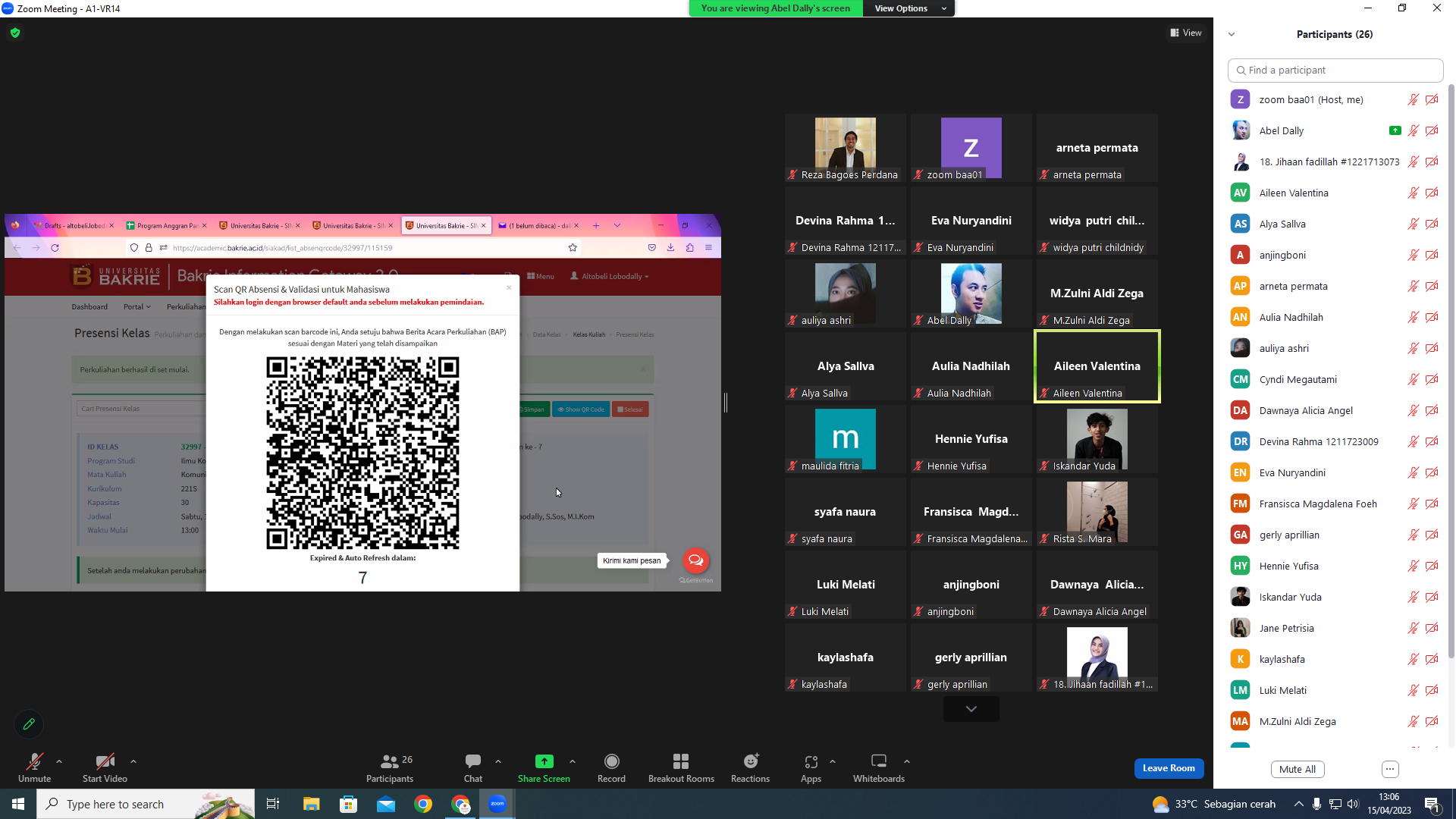This screenshot has height=819, width=1456.
Task: Select Reza Bagoes Perdana's video tile
Action: tap(846, 148)
